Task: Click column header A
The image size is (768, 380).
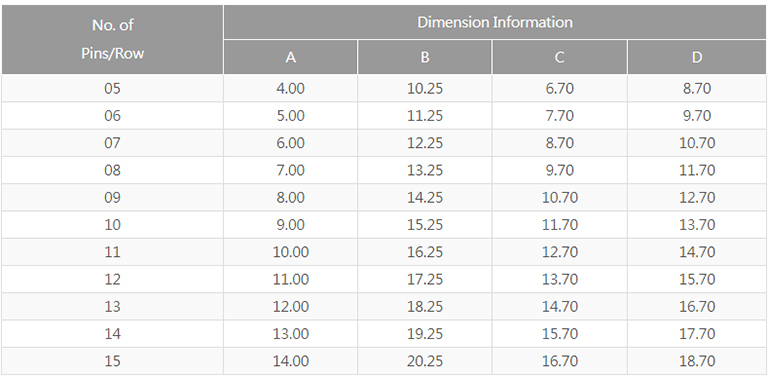Action: 290,57
